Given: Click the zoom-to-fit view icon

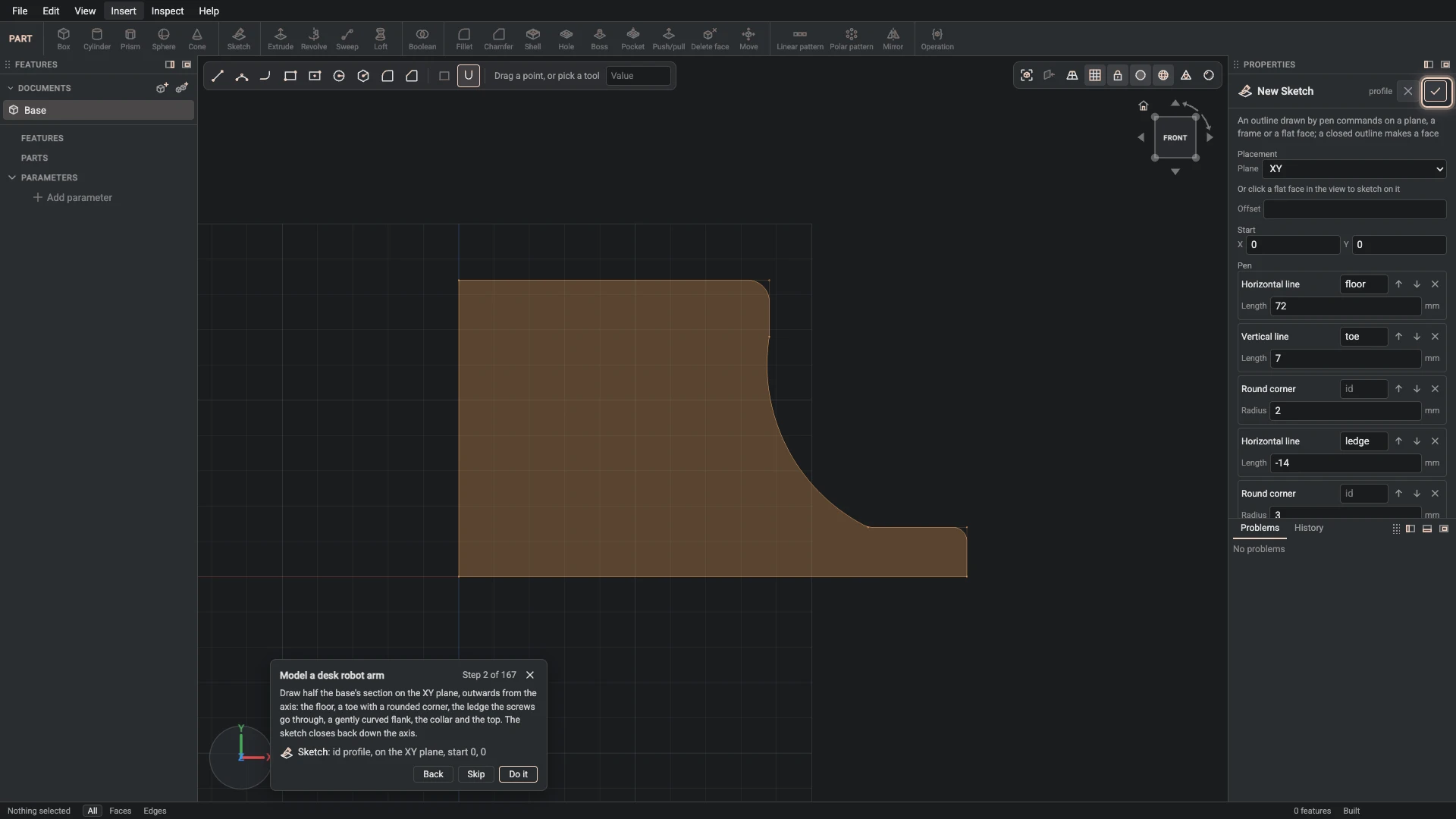Looking at the screenshot, I should [x=1027, y=75].
